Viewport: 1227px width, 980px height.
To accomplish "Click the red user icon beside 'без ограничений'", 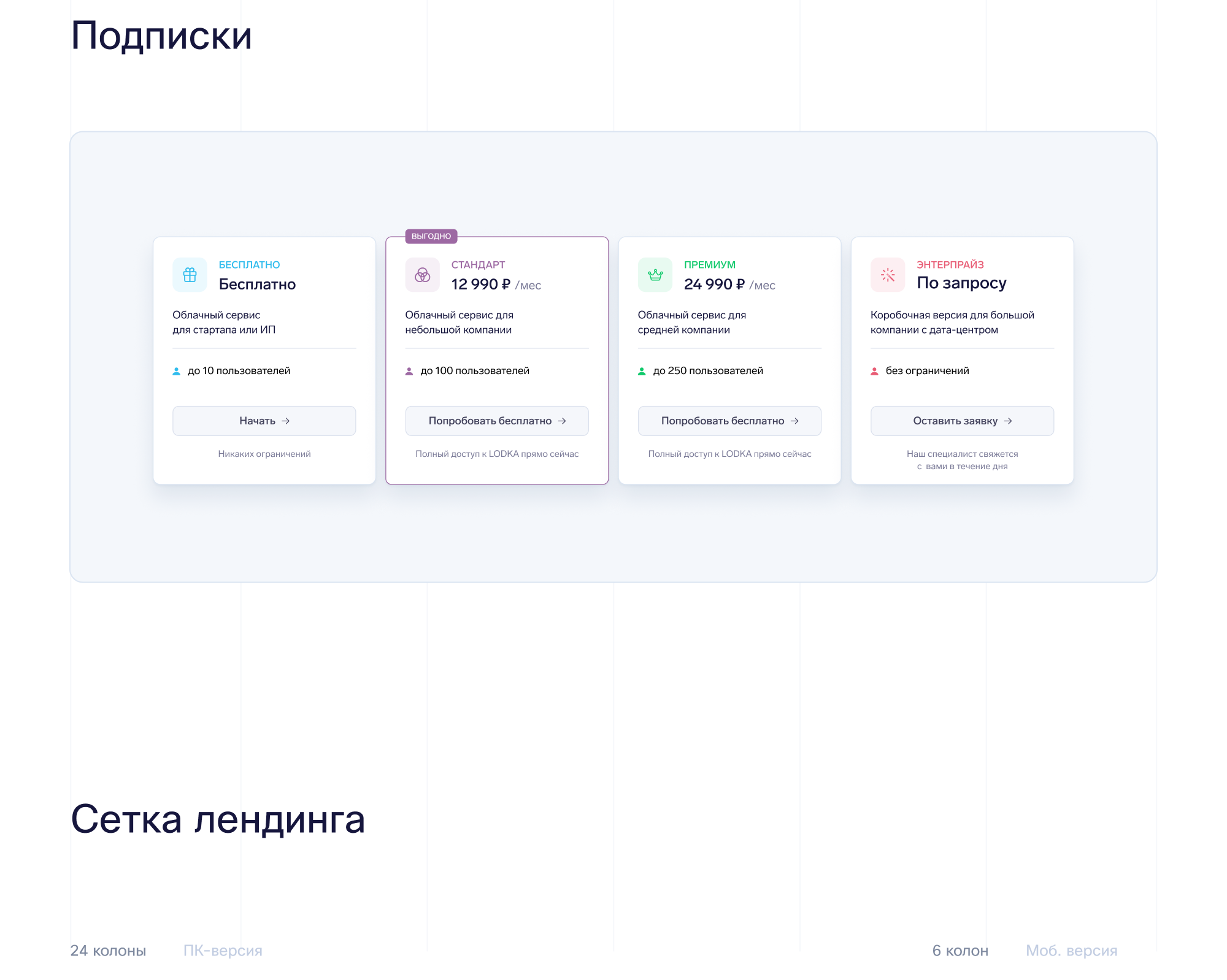I will point(874,371).
